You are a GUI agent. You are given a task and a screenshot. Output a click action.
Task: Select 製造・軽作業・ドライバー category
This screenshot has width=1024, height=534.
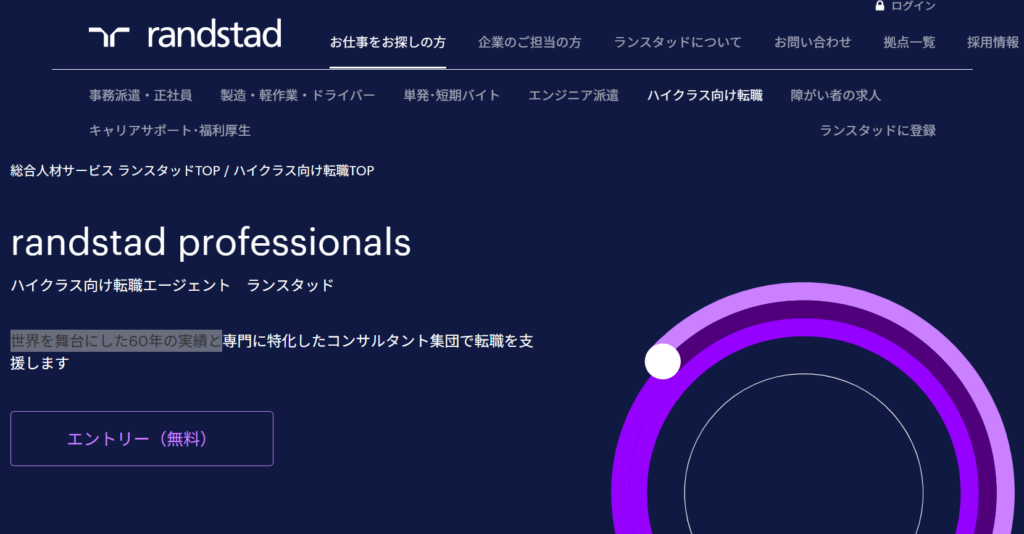pos(297,95)
